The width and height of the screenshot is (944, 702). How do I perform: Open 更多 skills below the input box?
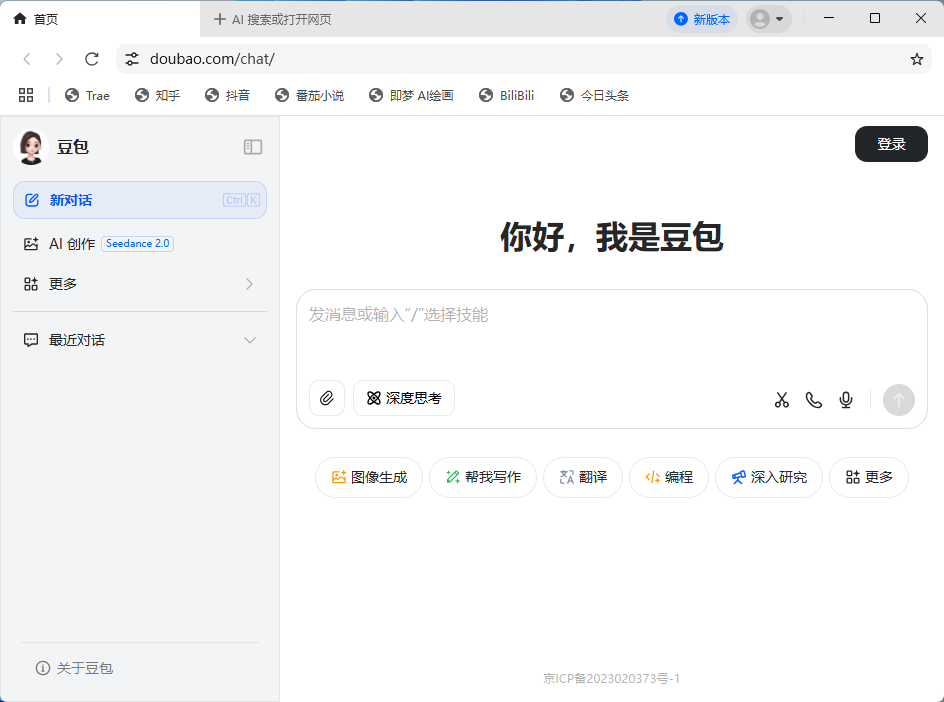[x=869, y=477]
